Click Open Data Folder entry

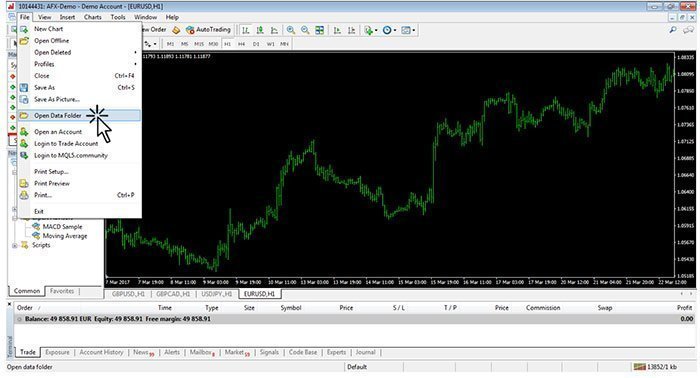tap(79, 116)
